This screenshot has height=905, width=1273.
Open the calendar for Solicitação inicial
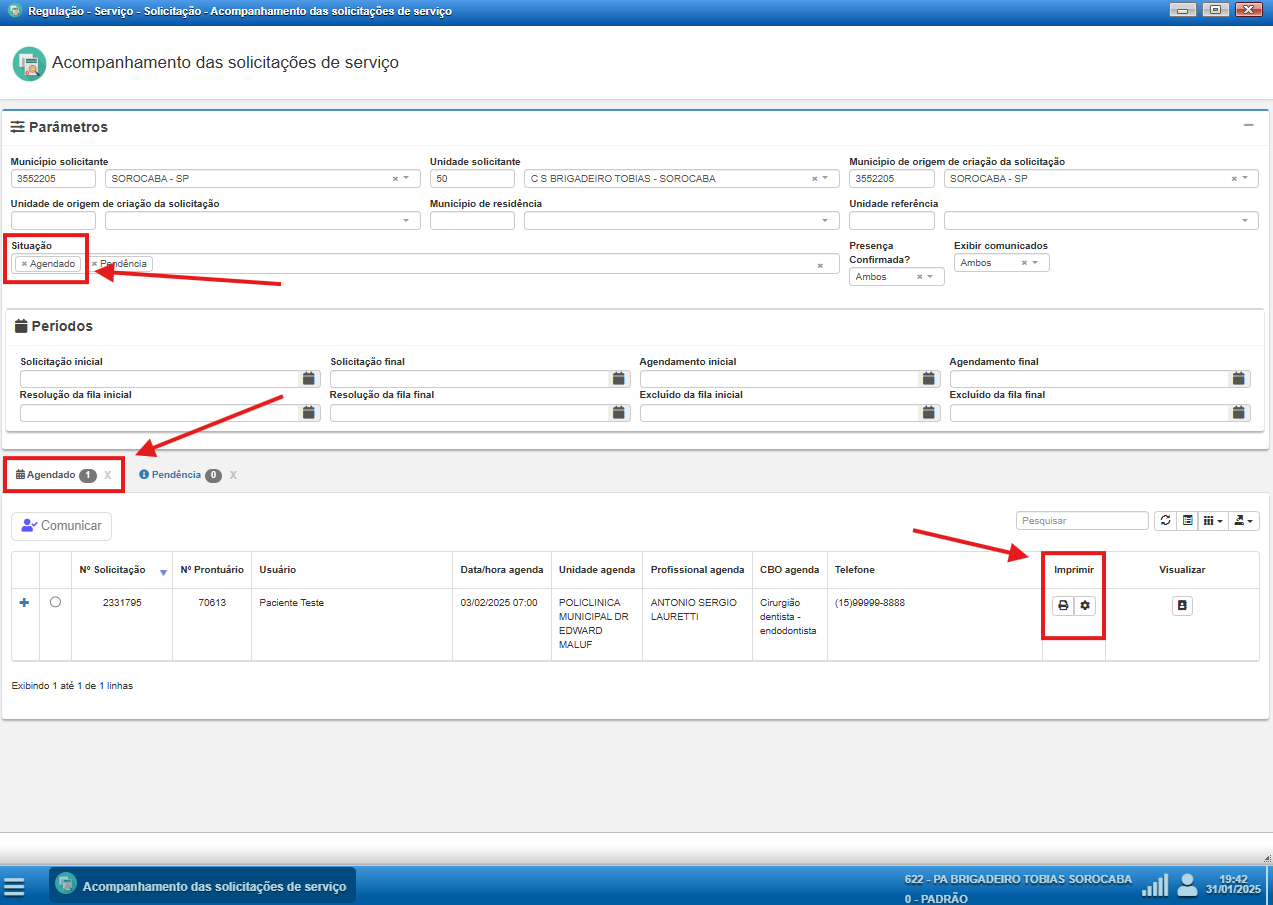click(309, 379)
